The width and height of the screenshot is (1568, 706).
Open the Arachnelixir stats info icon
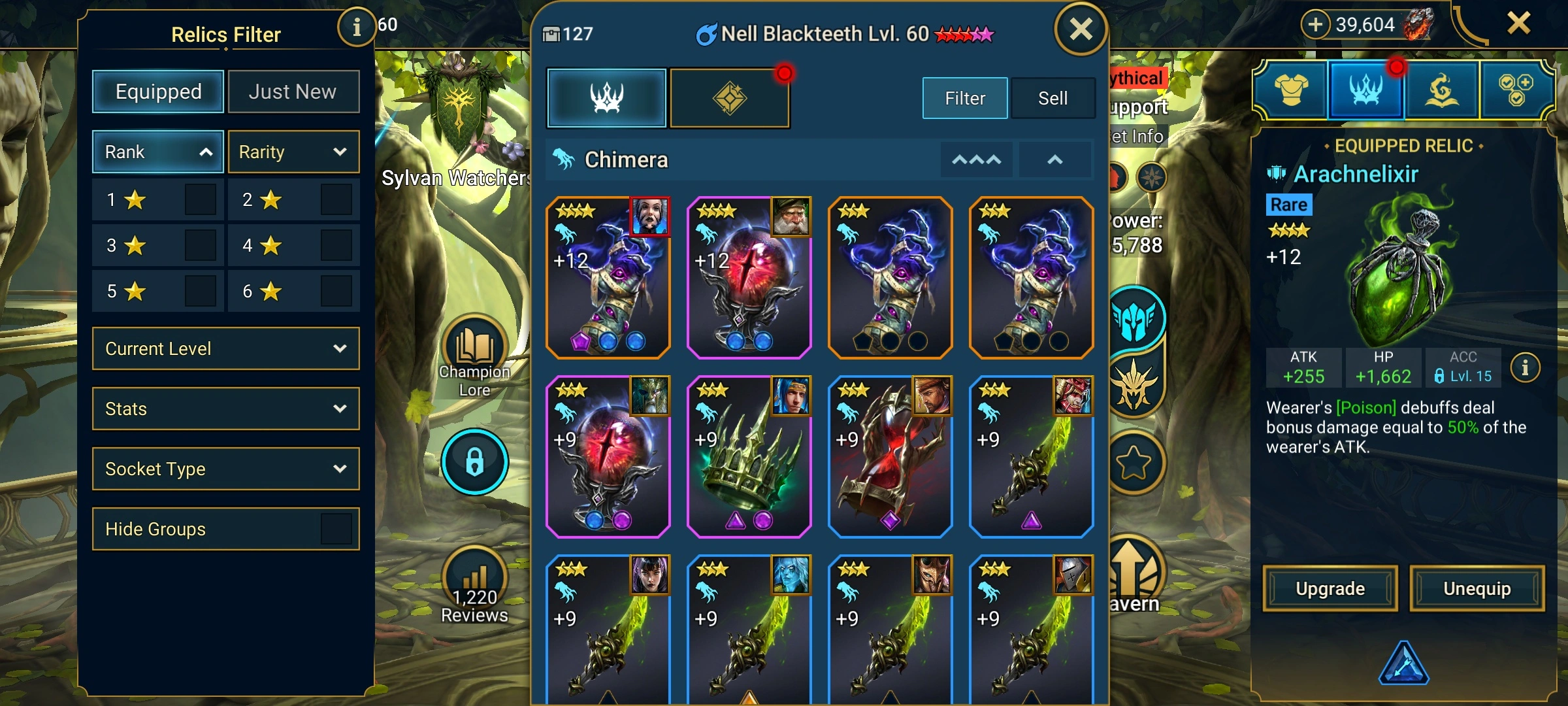pos(1525,368)
